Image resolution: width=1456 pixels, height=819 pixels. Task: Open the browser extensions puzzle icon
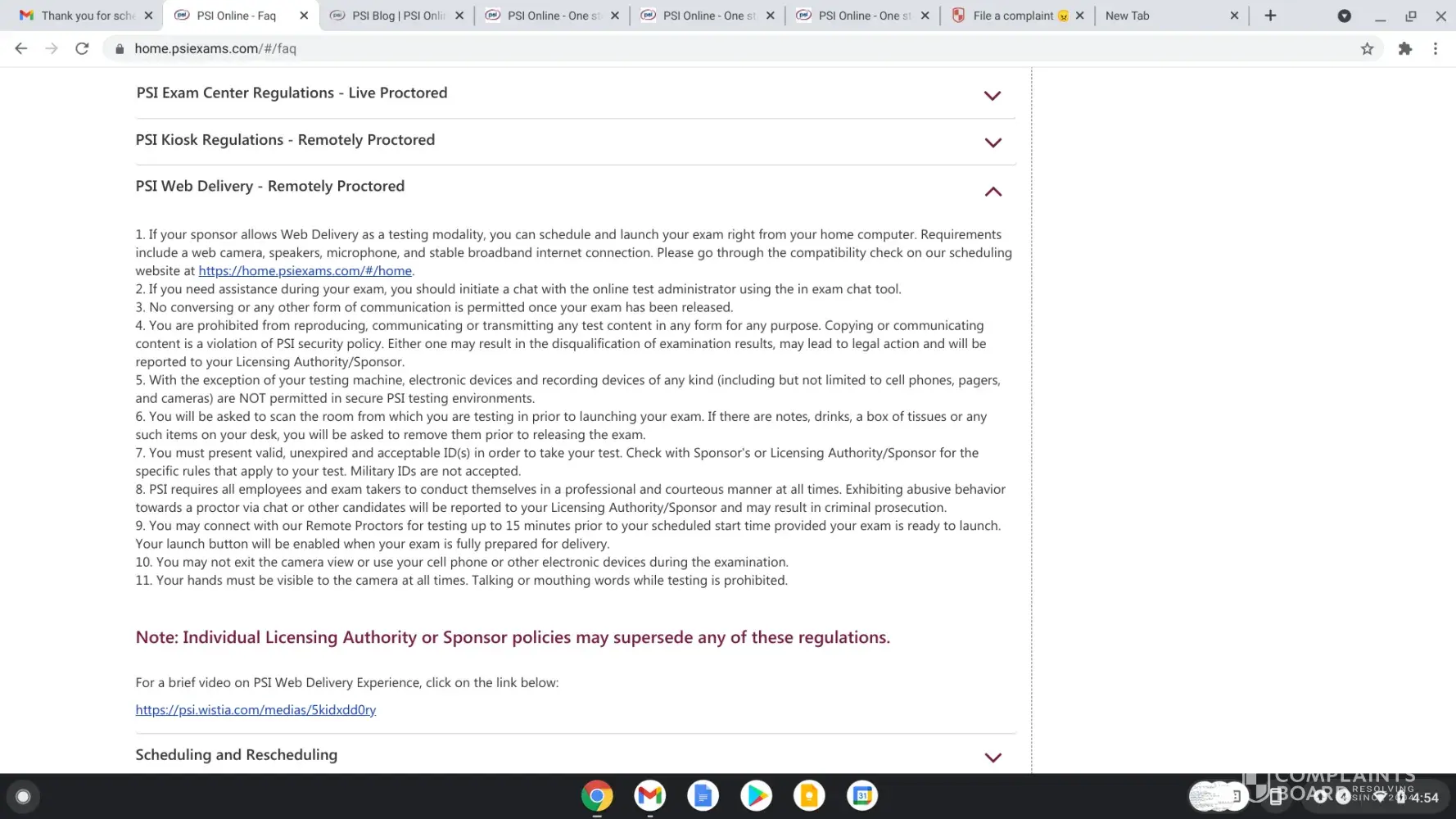pyautogui.click(x=1405, y=48)
